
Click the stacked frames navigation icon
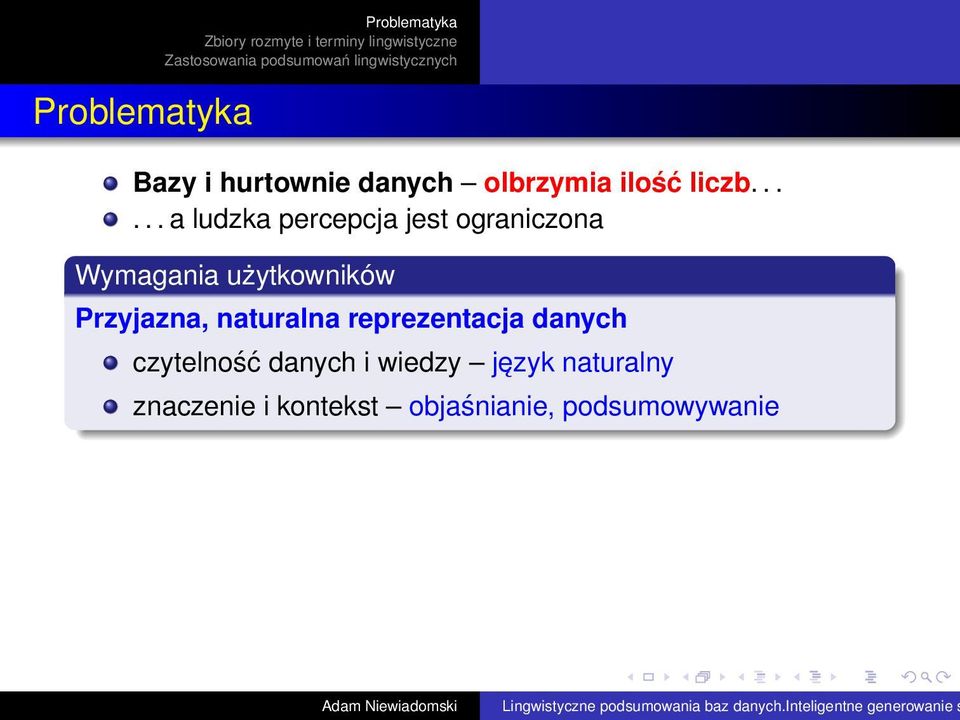(703, 677)
